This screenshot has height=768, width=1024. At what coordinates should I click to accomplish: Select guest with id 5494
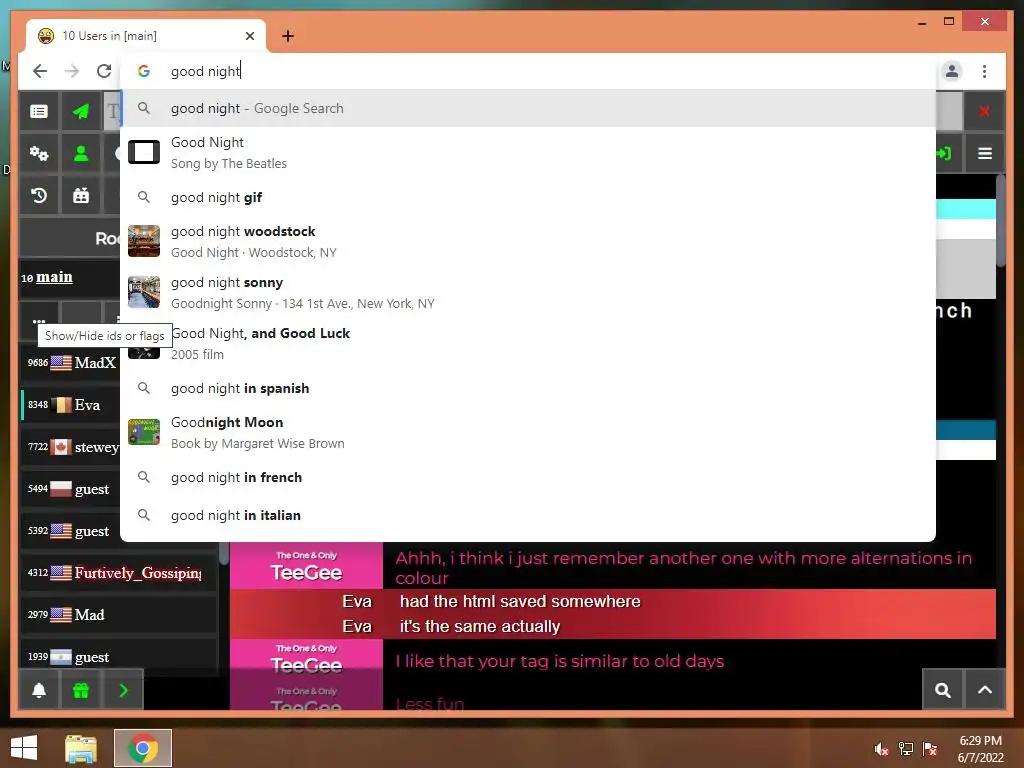click(x=71, y=488)
